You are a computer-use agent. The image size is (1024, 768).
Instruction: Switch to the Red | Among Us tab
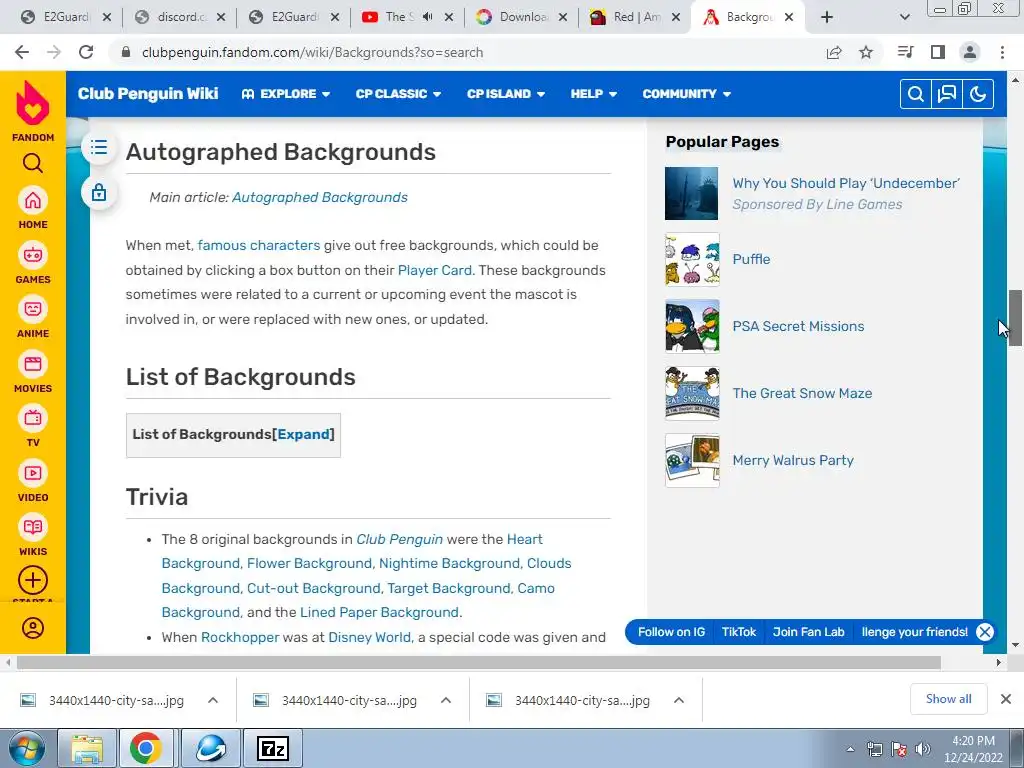(x=635, y=17)
